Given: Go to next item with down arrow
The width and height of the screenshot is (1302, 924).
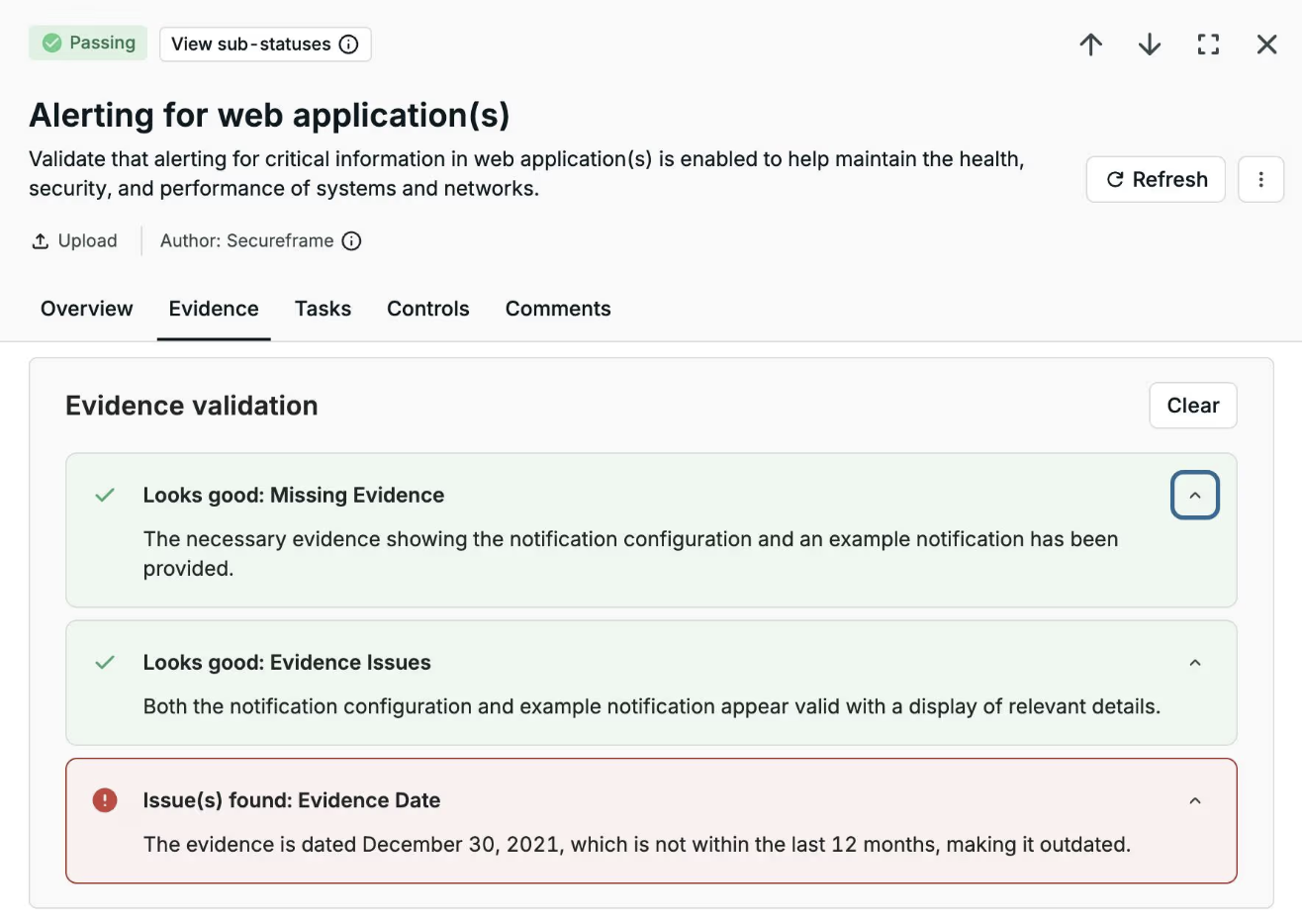Looking at the screenshot, I should pyautogui.click(x=1150, y=45).
